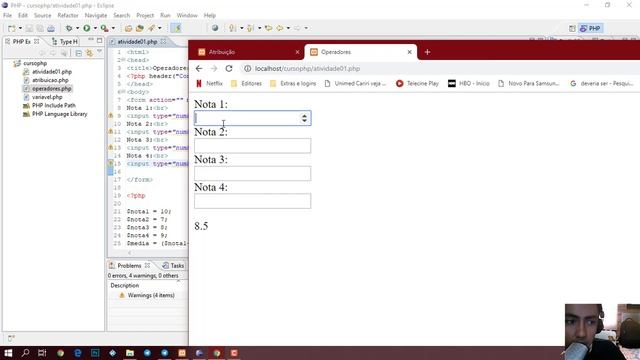
Task: Switch to the Problems tab
Action: coord(129,266)
